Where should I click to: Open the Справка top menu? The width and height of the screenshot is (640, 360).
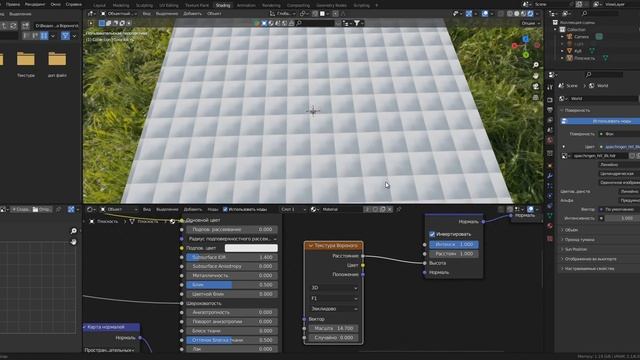pos(74,4)
